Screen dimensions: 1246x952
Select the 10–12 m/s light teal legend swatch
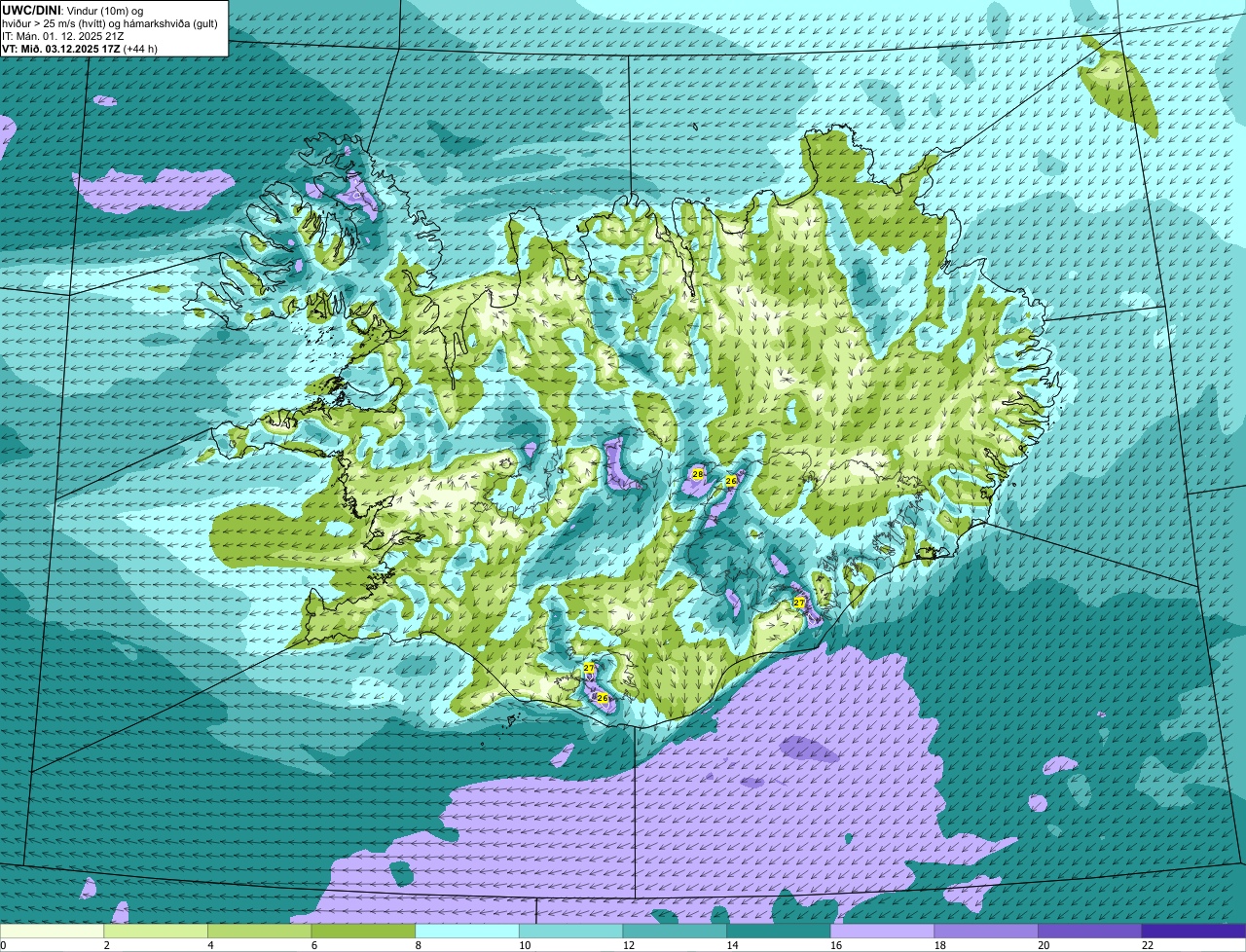tap(570, 931)
